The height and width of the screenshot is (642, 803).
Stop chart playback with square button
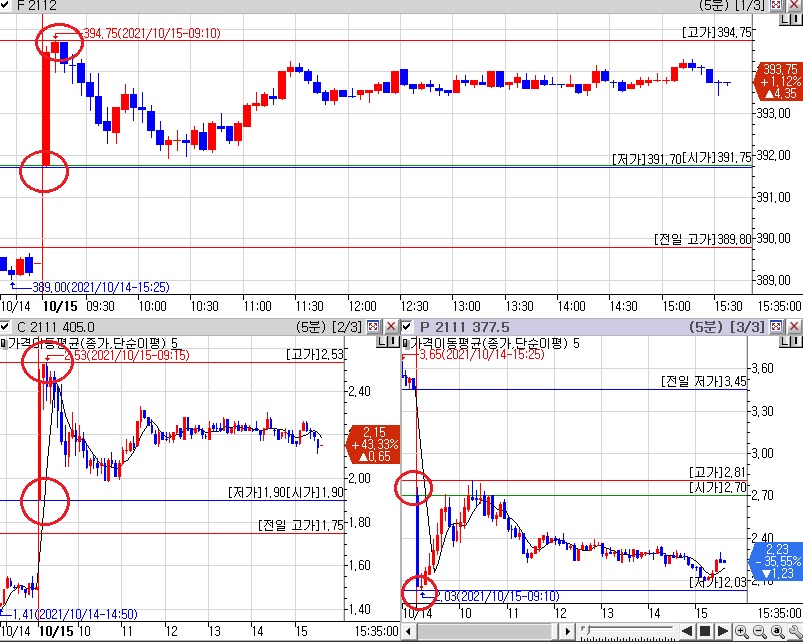point(705,631)
